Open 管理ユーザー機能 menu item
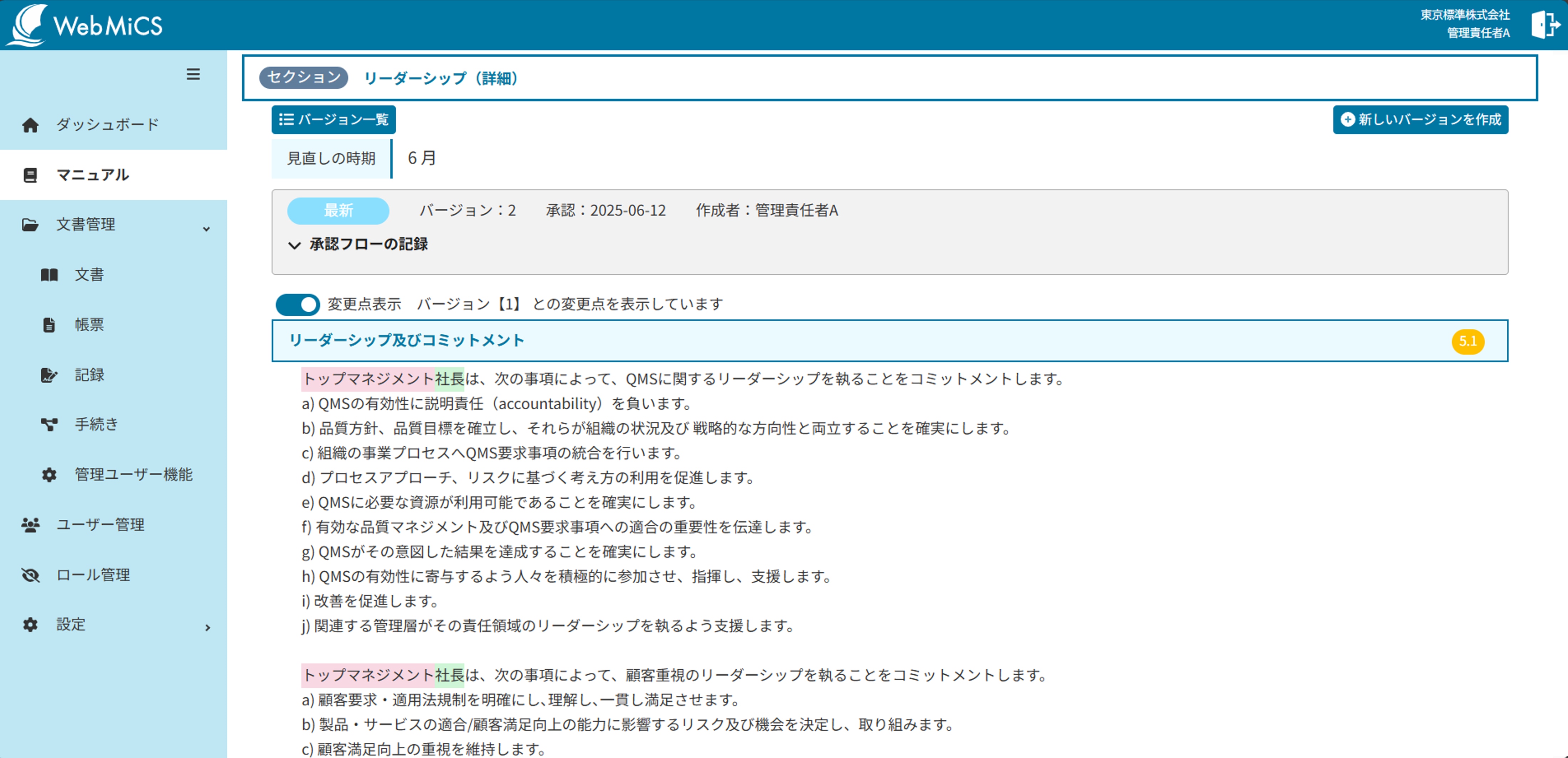This screenshot has width=1568, height=758. click(133, 474)
